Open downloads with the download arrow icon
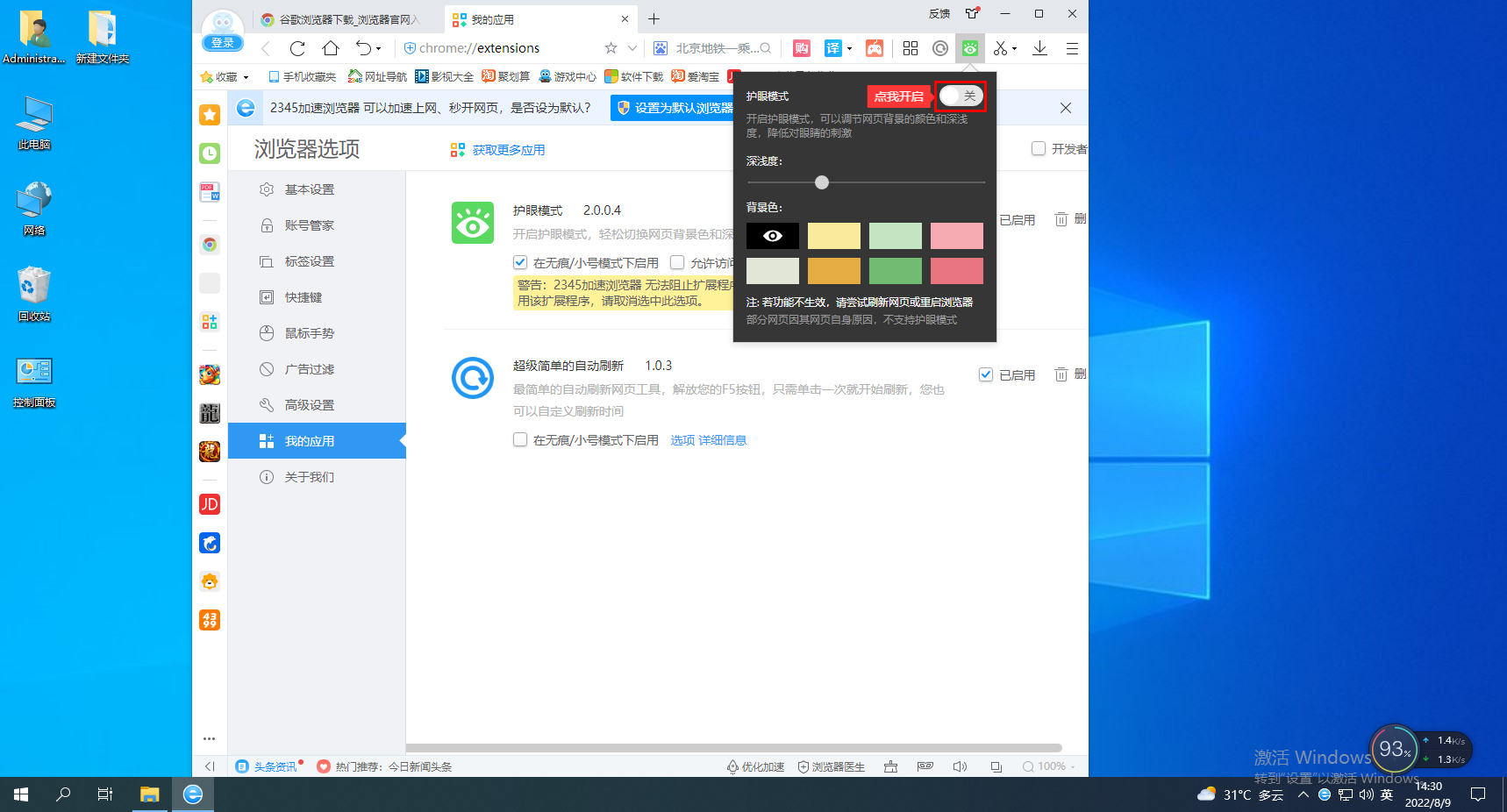1507x812 pixels. click(1039, 48)
